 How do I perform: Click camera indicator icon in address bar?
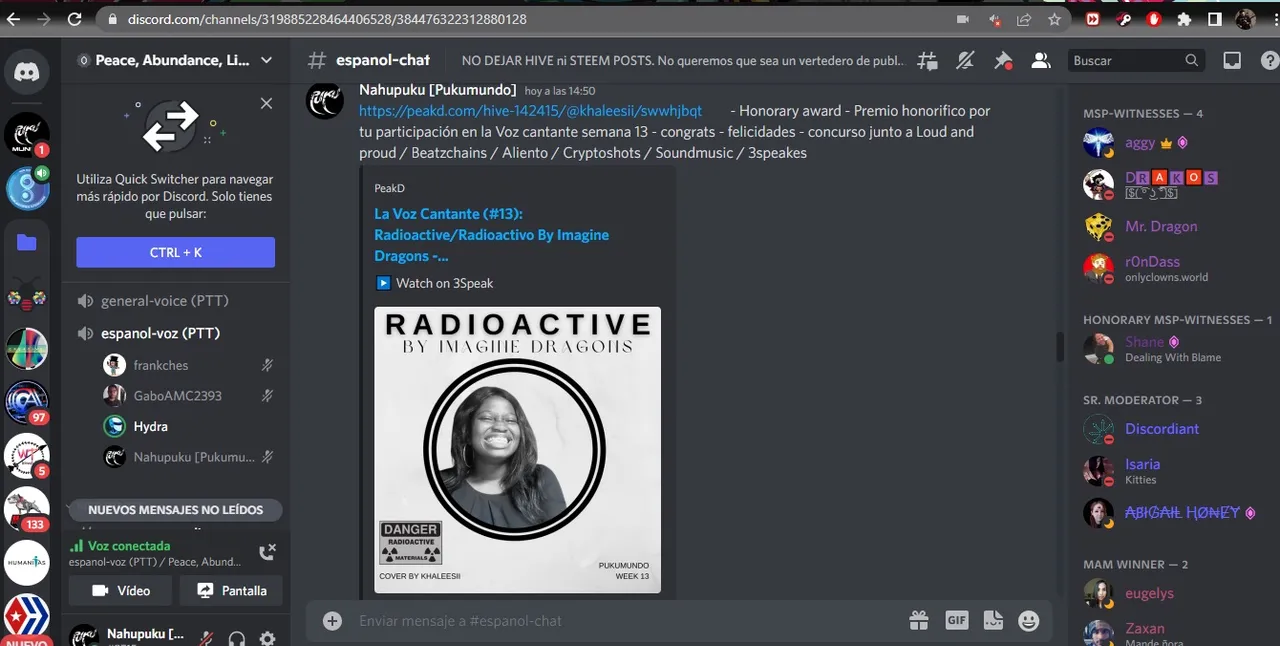click(963, 19)
